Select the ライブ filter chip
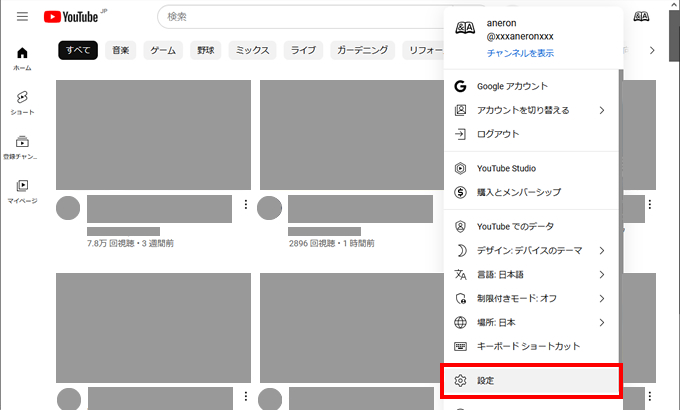 click(x=303, y=50)
